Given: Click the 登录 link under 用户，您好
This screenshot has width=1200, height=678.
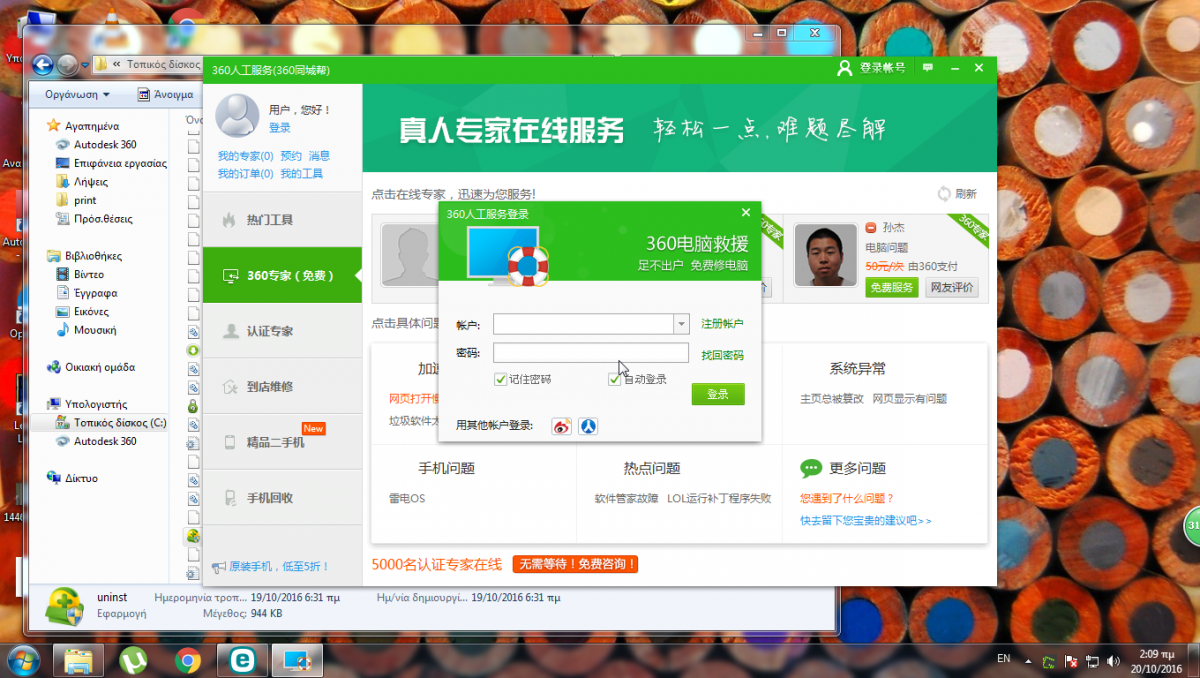Looking at the screenshot, I should (x=279, y=128).
